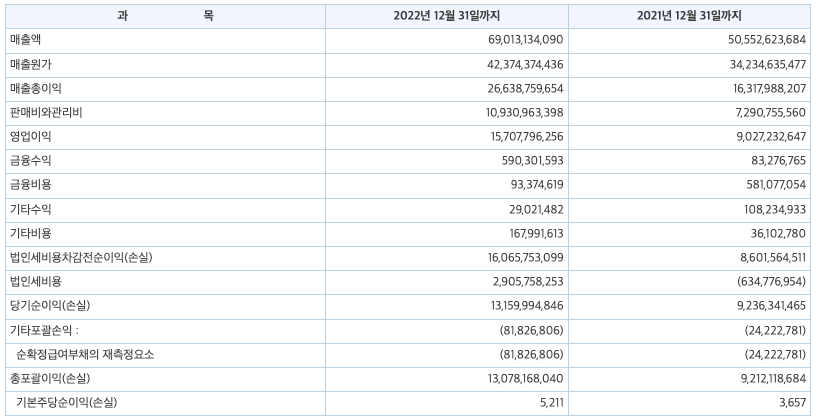This screenshot has width=819, height=420.
Task: Select the negative value (634,776,954)
Action: 771,281
